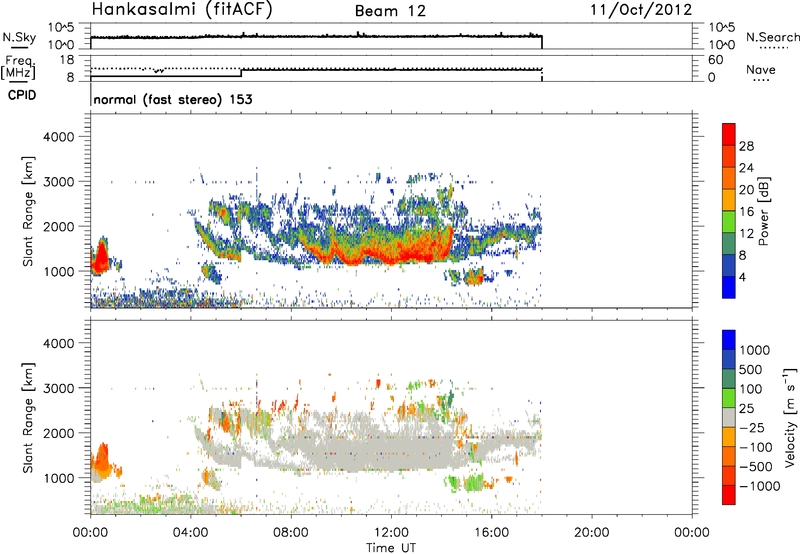Click the date '11/Oct/2012'

(x=641, y=10)
